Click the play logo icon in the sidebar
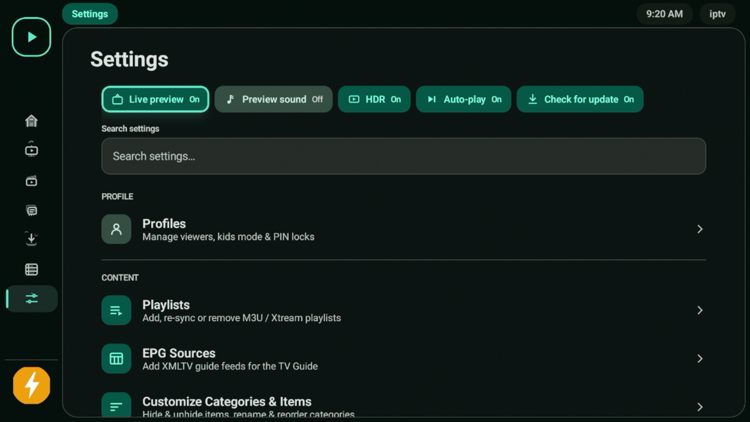750x422 pixels. [x=32, y=37]
